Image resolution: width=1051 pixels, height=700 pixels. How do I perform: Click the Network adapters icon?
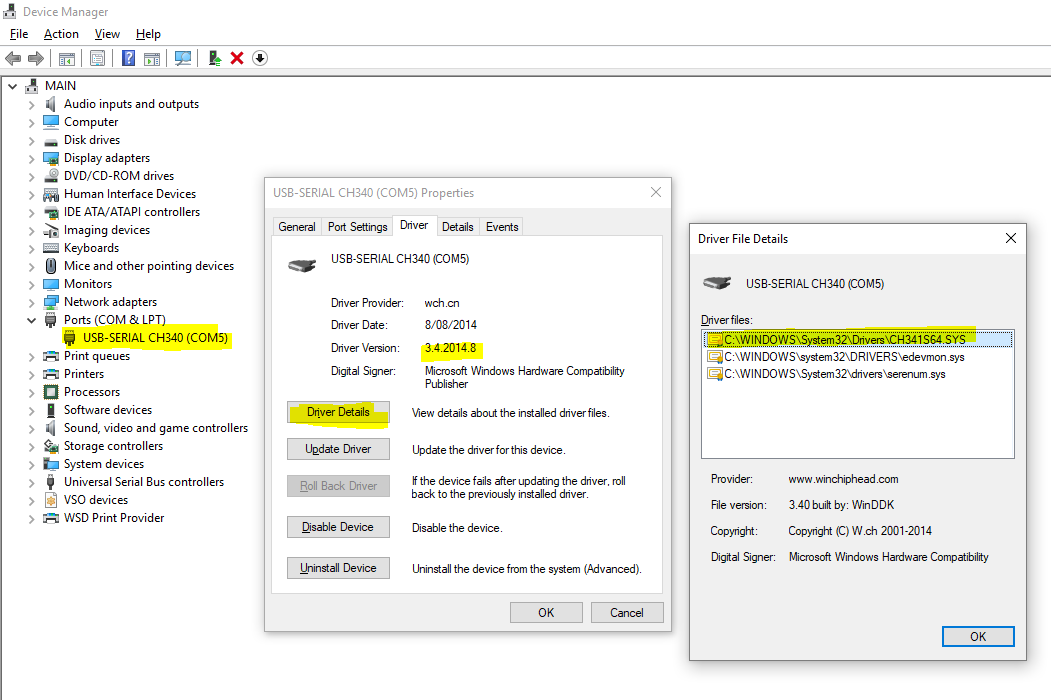51,302
